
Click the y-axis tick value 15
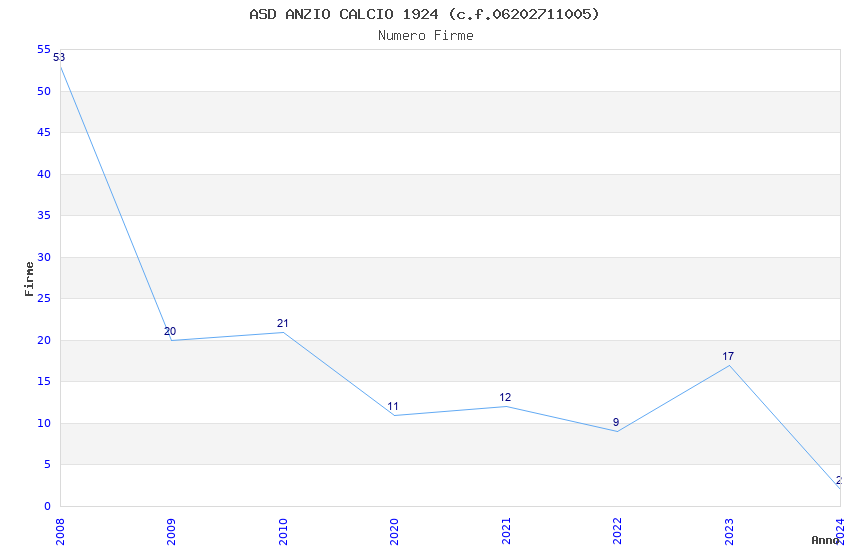click(x=44, y=381)
